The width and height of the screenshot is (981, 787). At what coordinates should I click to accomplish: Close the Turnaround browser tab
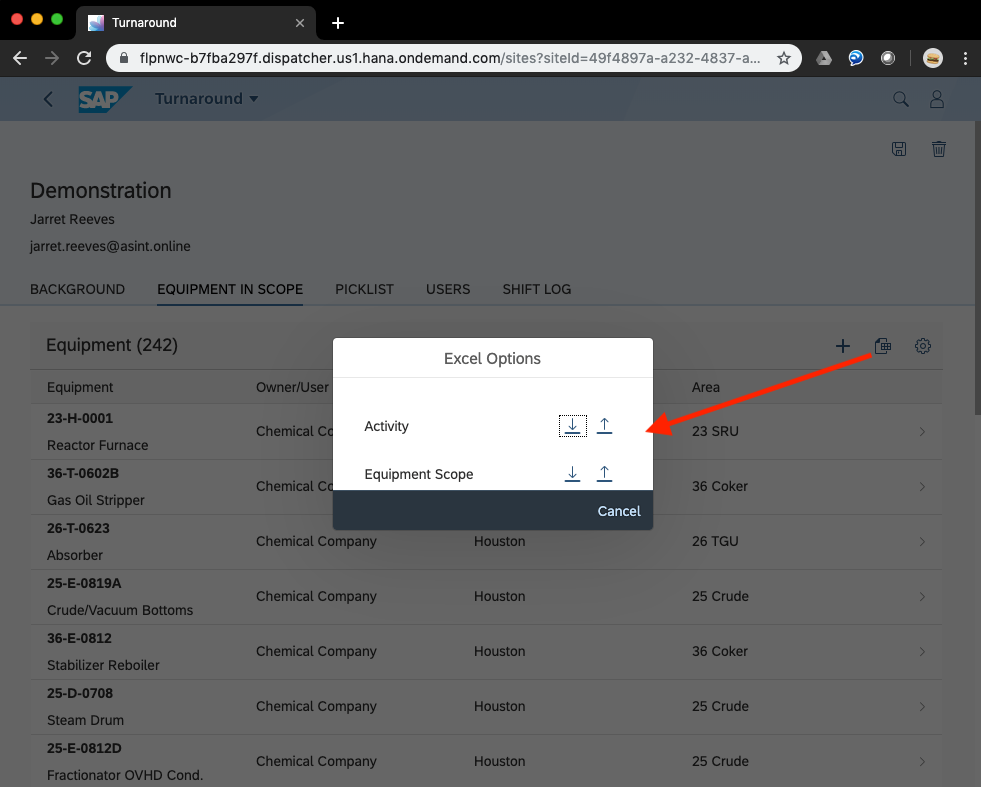pos(300,23)
